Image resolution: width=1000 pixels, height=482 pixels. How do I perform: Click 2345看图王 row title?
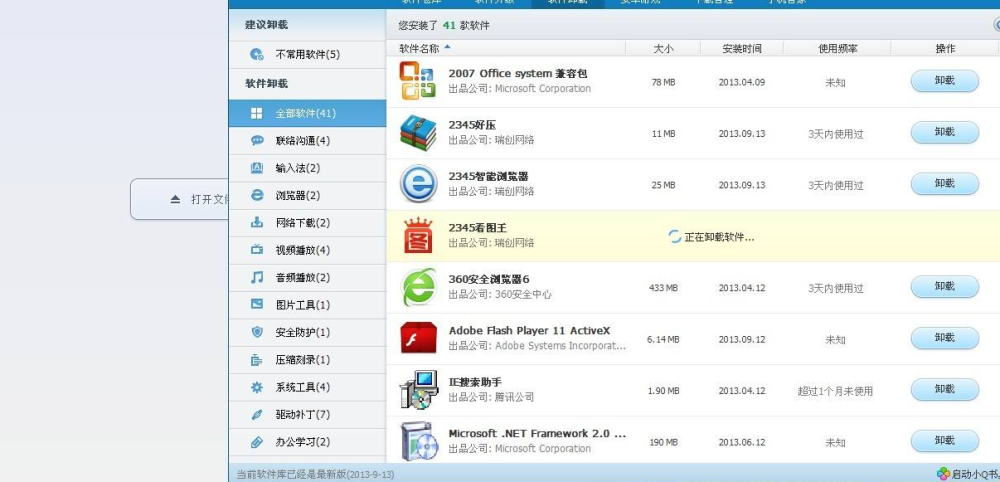coord(478,228)
